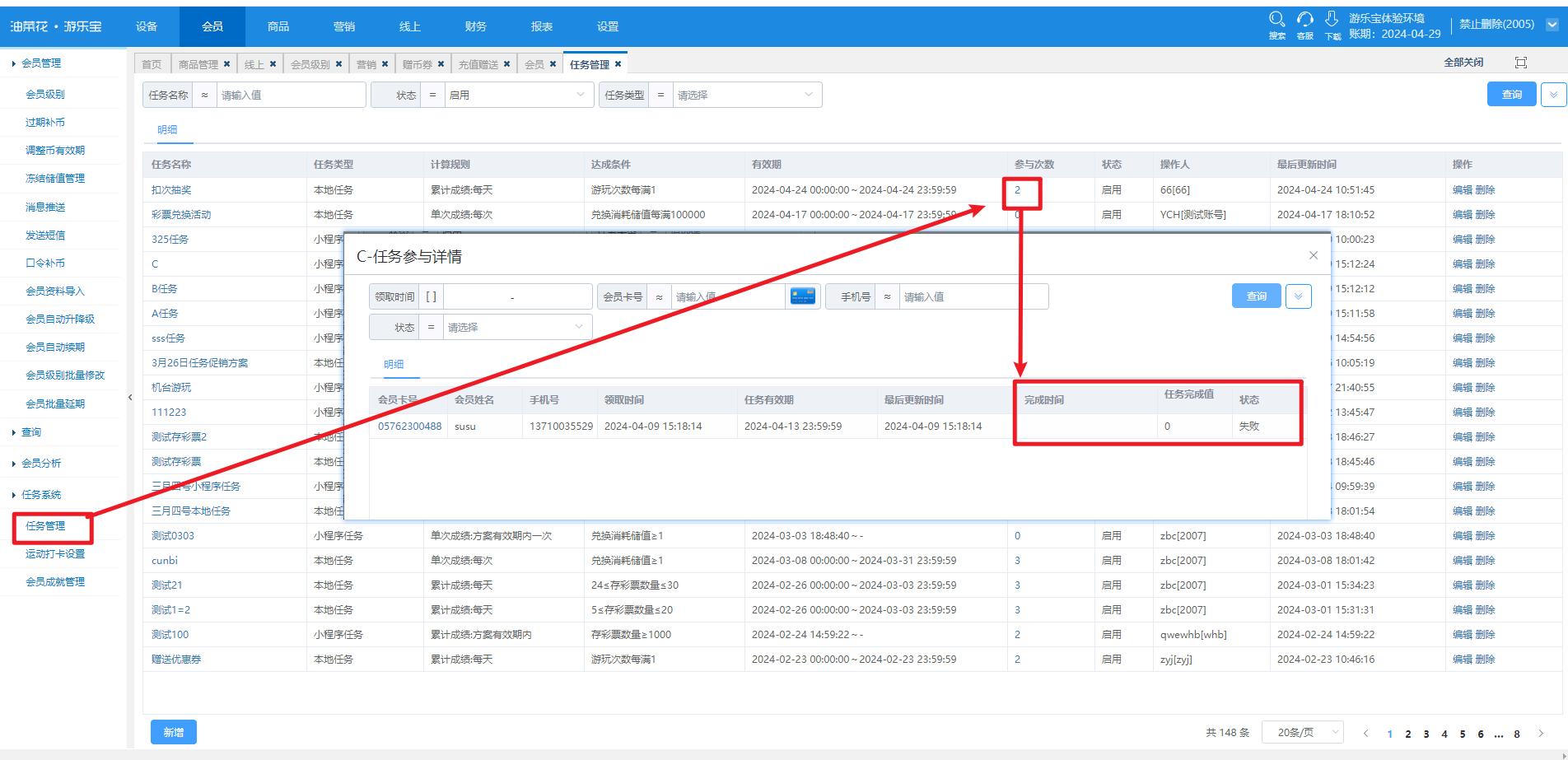Go to the previous page arrow in pagination
The image size is (1568, 760).
click(x=1365, y=734)
